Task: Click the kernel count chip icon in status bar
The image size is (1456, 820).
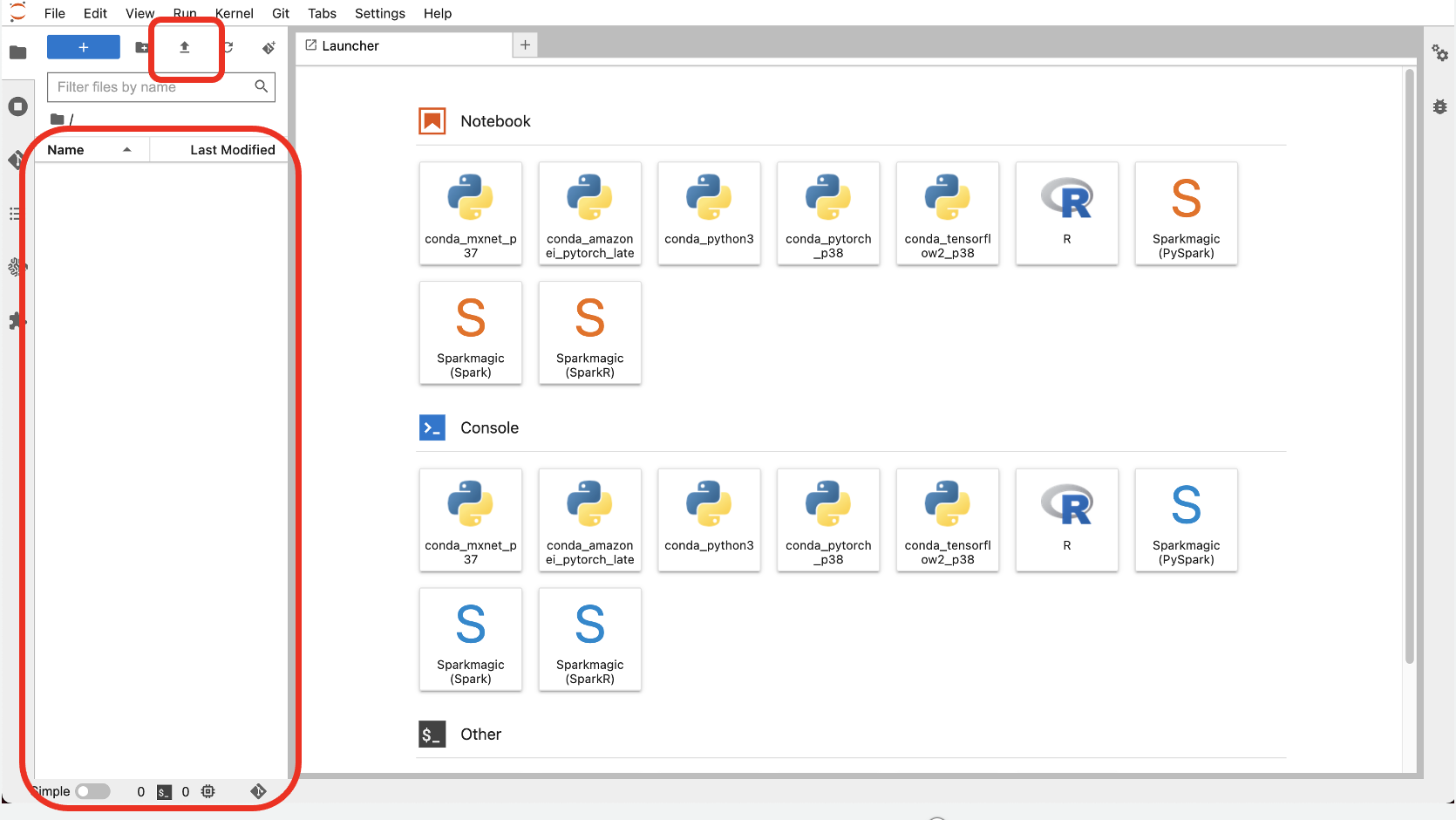Action: [208, 791]
